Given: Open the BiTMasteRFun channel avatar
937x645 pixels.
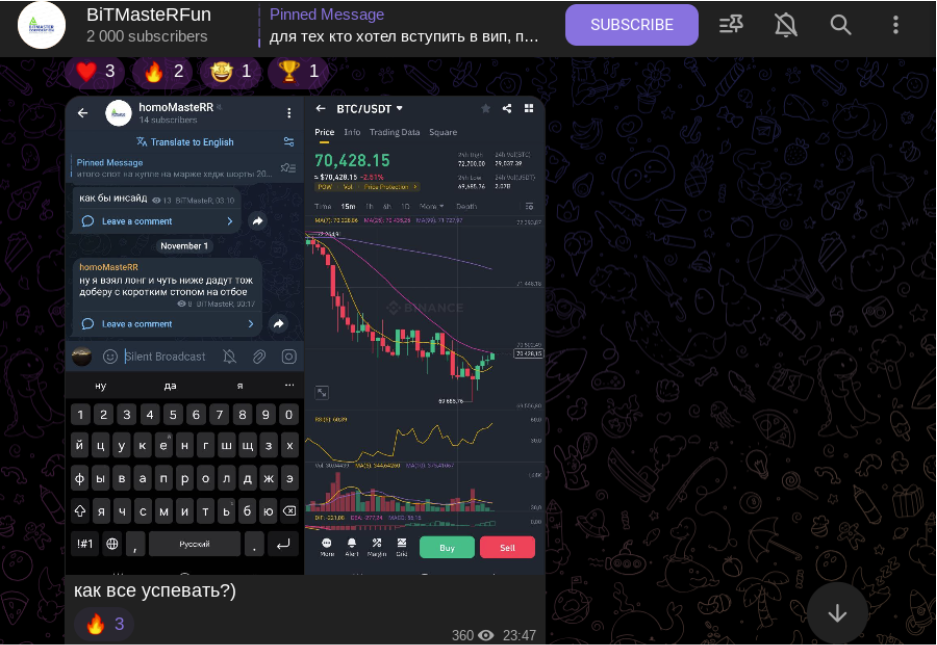Looking at the screenshot, I should pyautogui.click(x=41, y=25).
